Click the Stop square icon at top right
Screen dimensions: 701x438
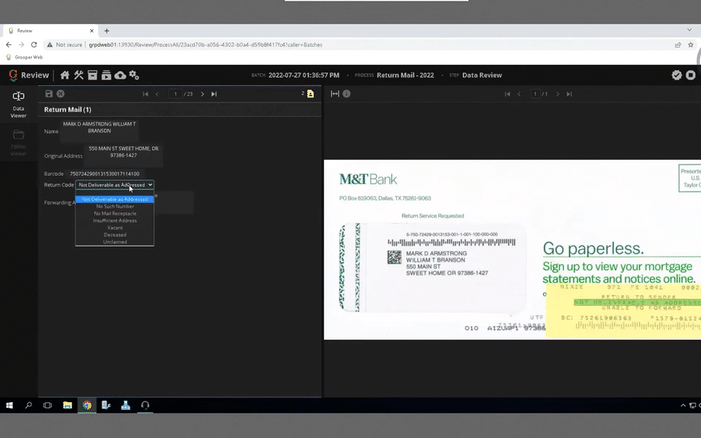coord(691,75)
